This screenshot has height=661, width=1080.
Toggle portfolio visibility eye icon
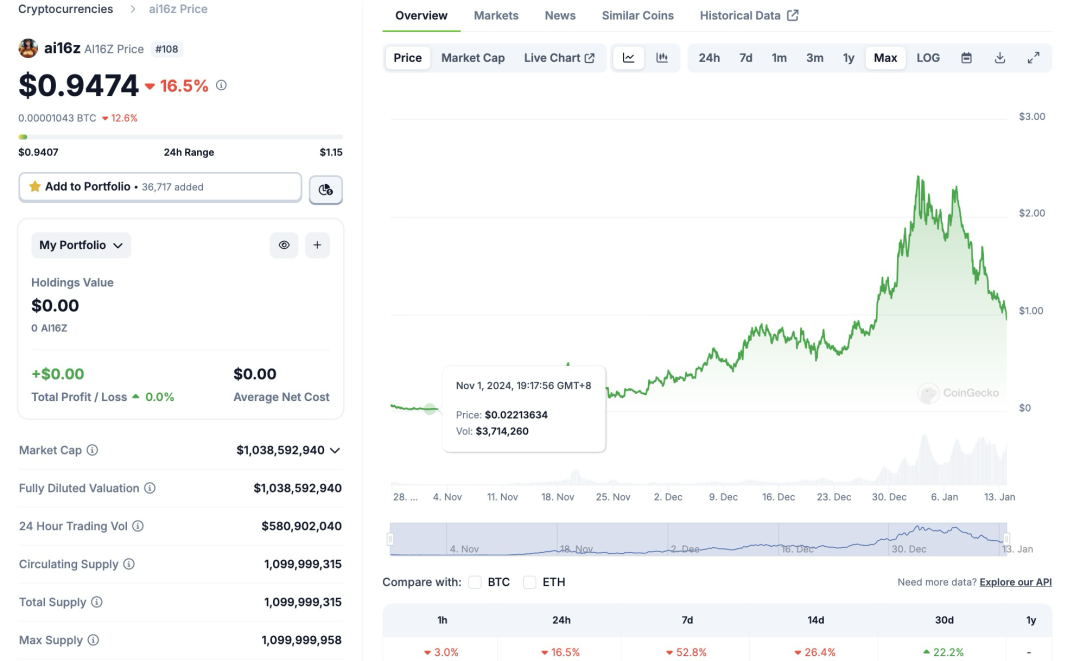[284, 245]
